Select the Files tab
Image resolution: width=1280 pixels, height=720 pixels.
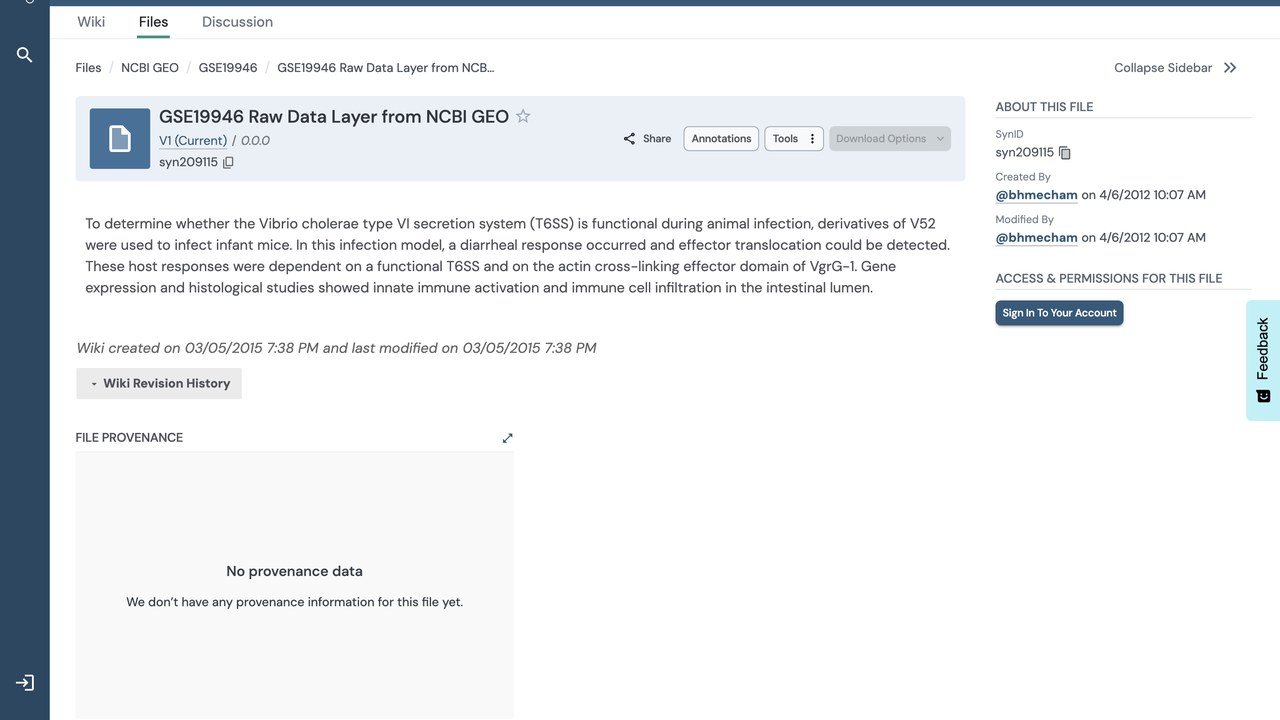[153, 21]
